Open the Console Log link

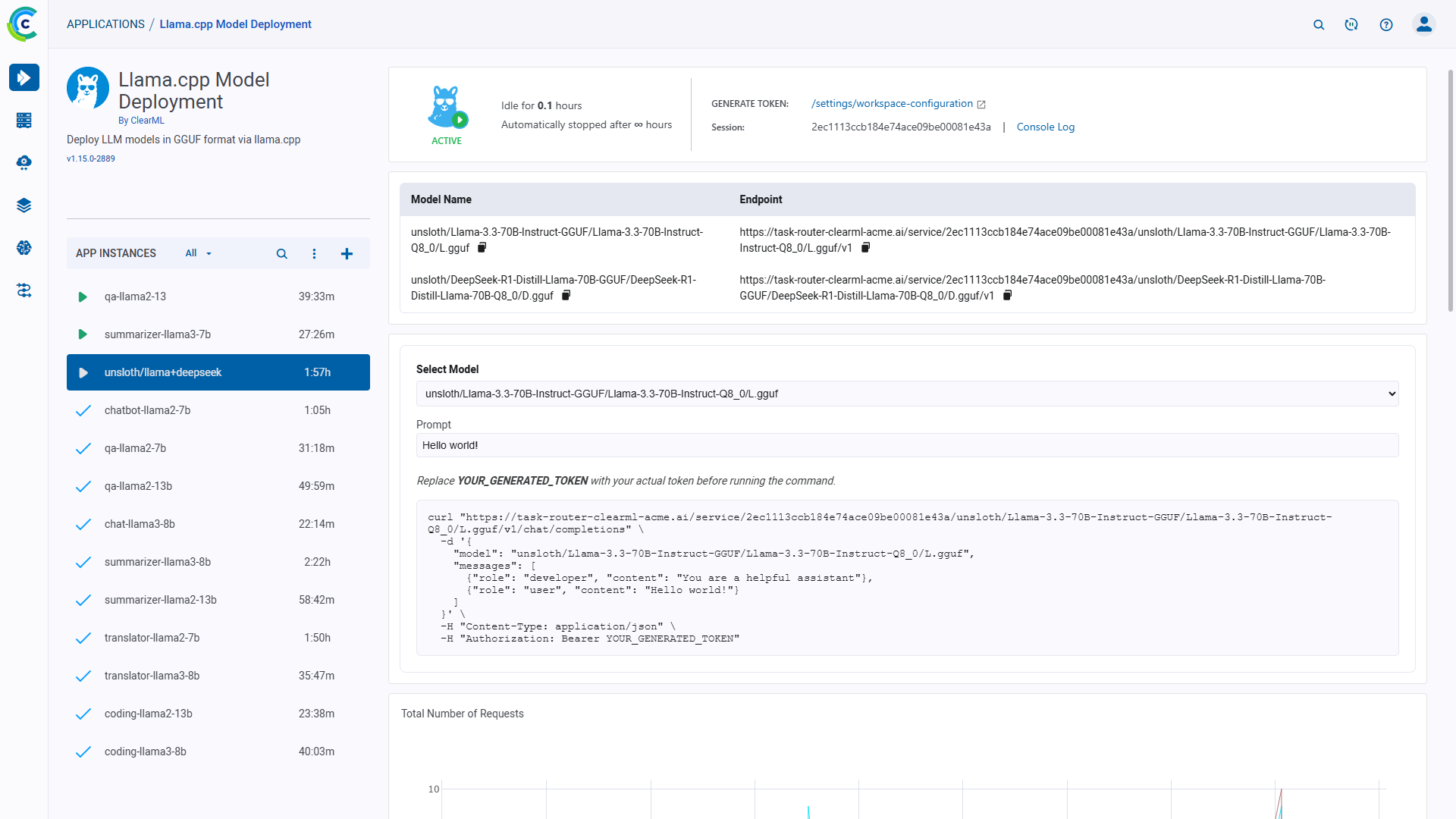(x=1045, y=127)
